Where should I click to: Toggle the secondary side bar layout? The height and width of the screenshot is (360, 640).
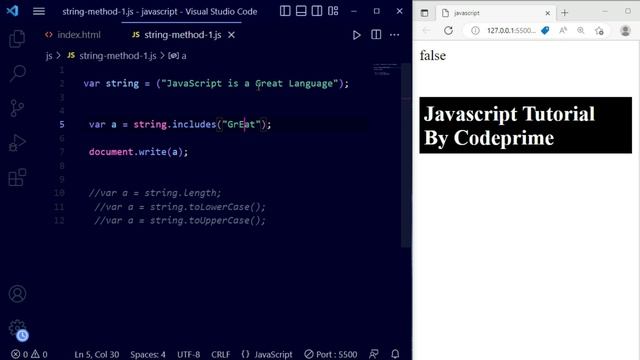317,11
